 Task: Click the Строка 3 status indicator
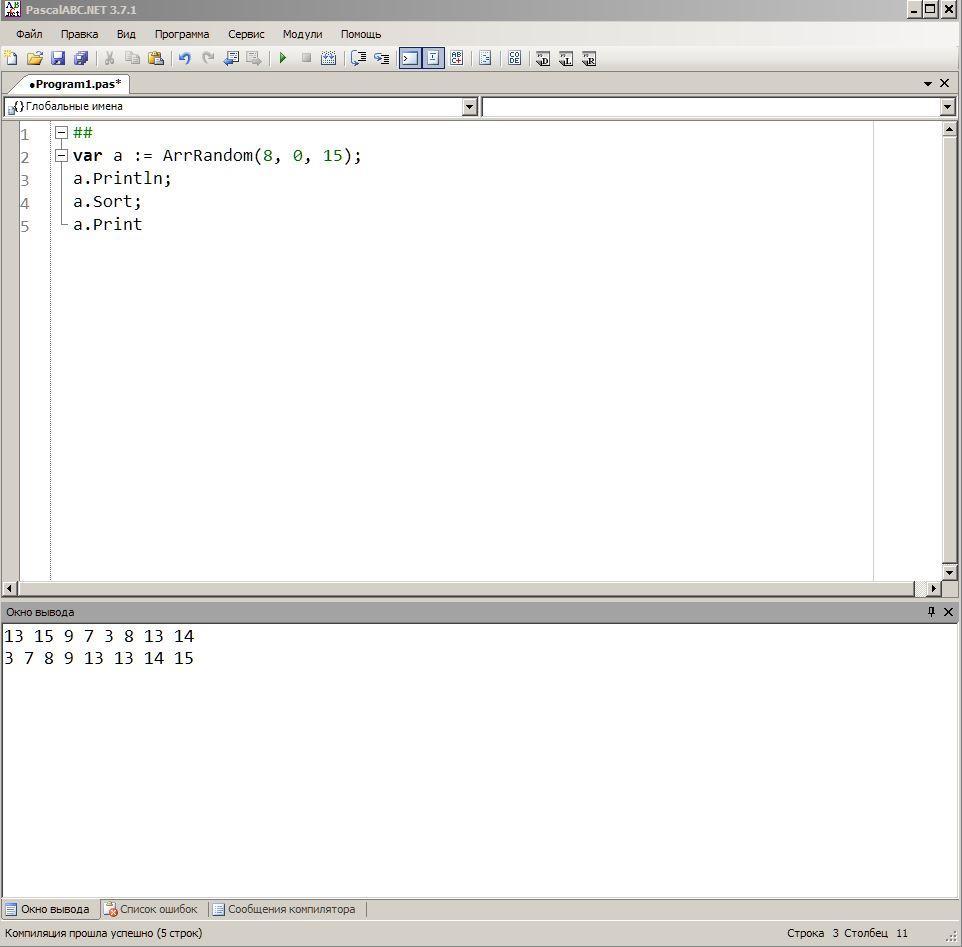[x=812, y=933]
